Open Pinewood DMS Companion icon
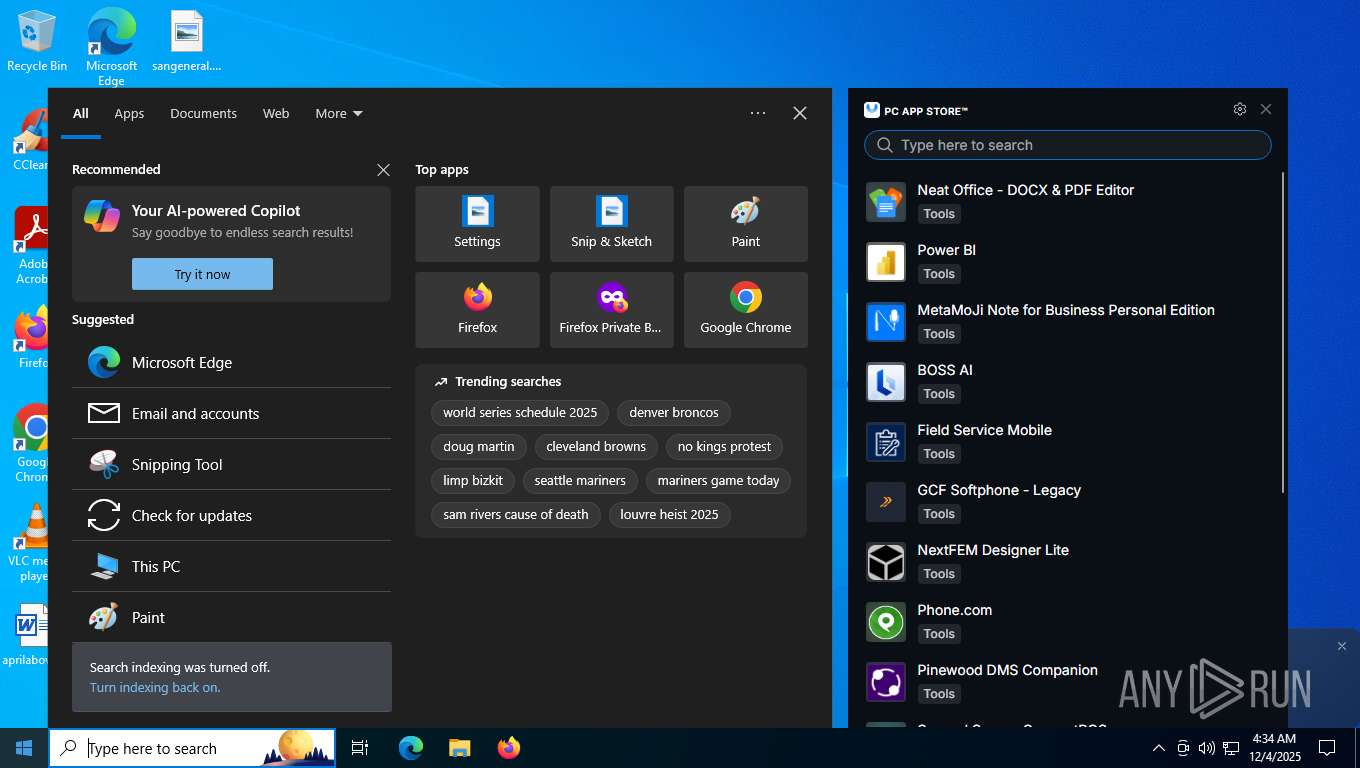The height and width of the screenshot is (768, 1360). [x=886, y=682]
